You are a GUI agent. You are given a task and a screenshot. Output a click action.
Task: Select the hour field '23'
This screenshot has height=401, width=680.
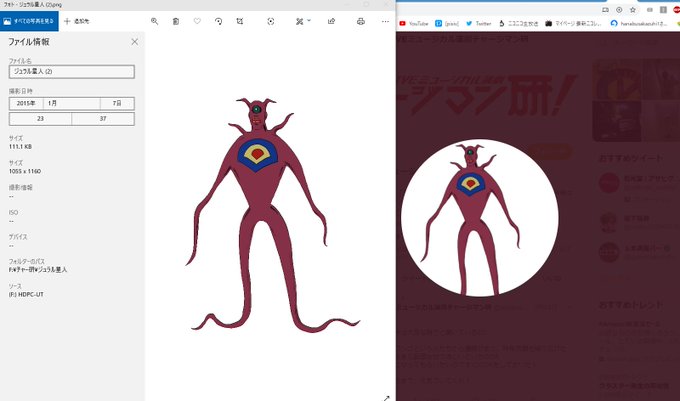[40, 119]
